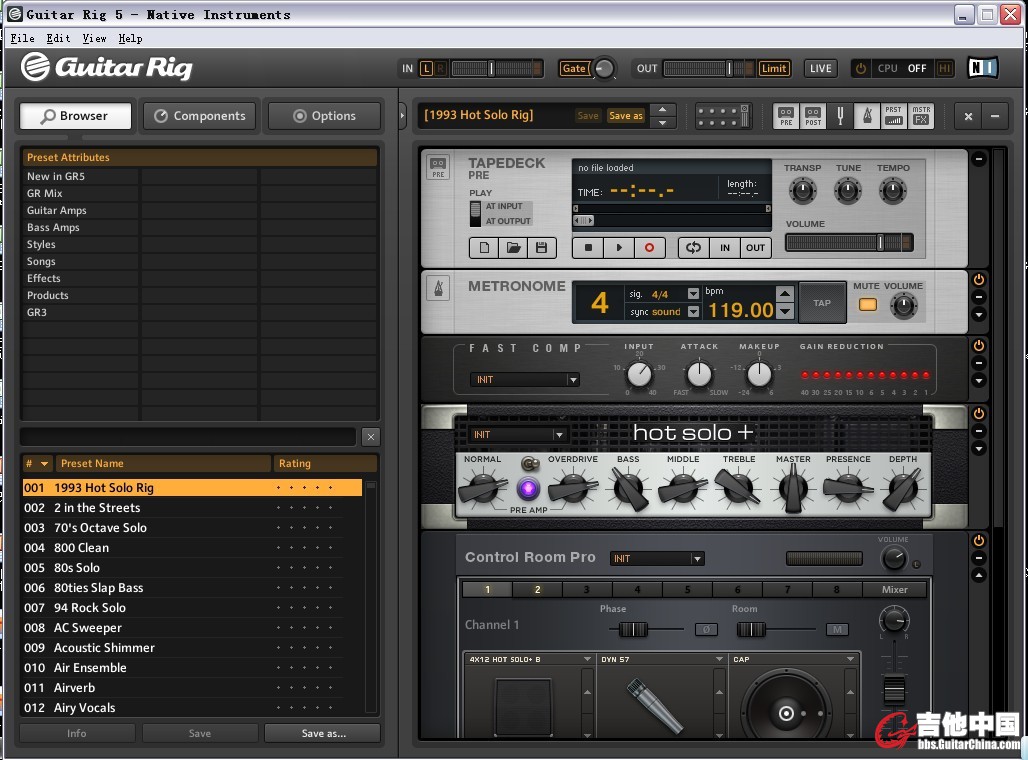Open CAP position dropdown
Image resolution: width=1028 pixels, height=760 pixels.
(x=850, y=659)
